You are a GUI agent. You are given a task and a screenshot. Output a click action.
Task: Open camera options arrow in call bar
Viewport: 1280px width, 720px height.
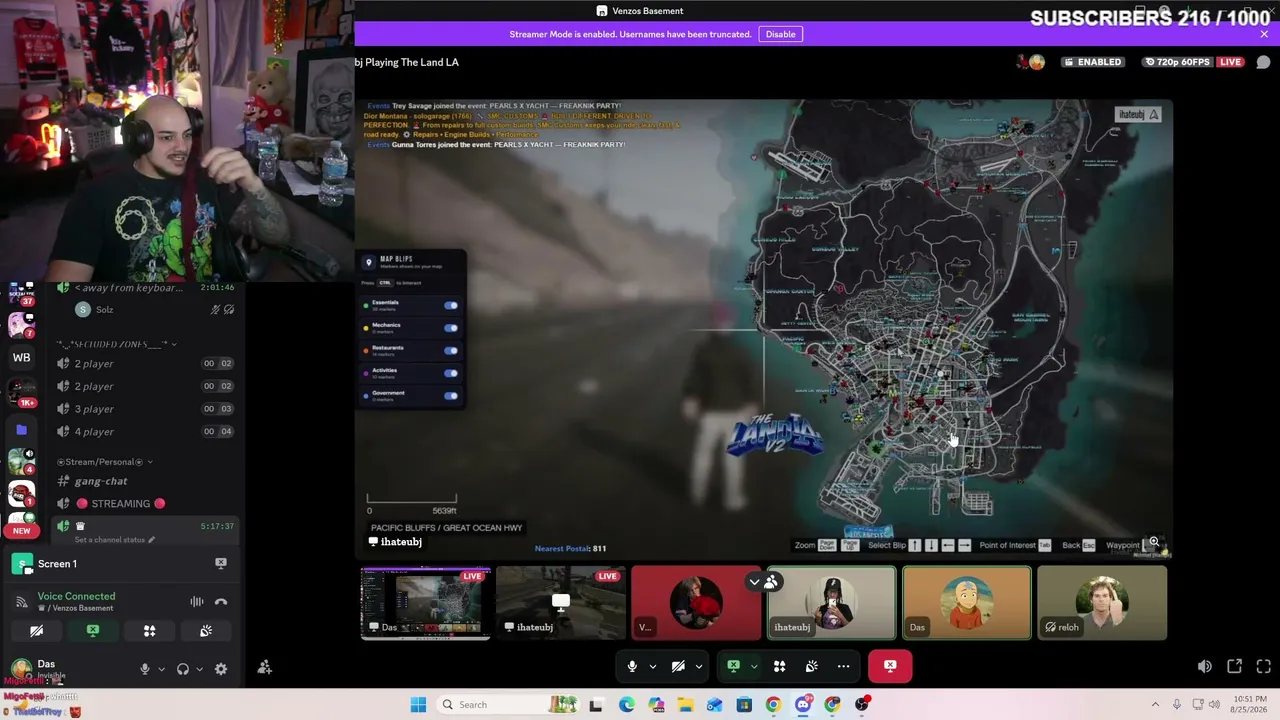point(699,666)
